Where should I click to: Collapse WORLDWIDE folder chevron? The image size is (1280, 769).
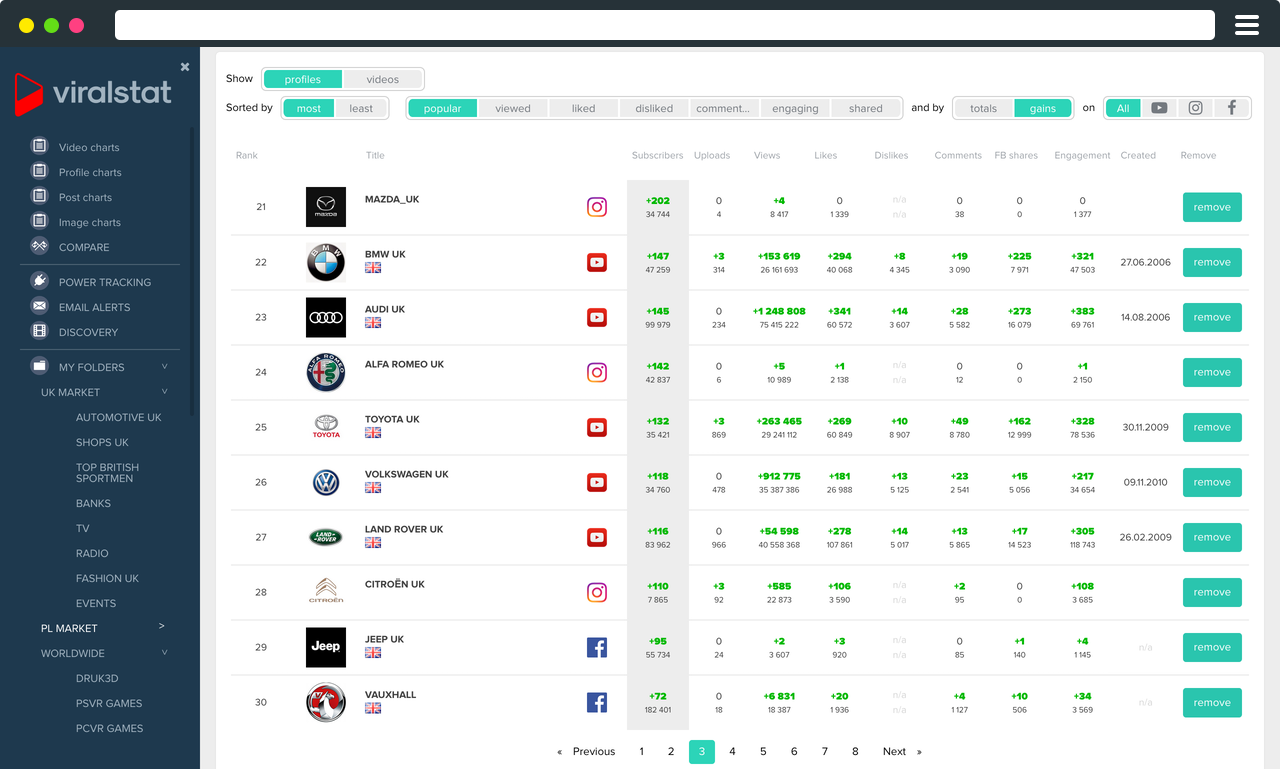[x=165, y=653]
